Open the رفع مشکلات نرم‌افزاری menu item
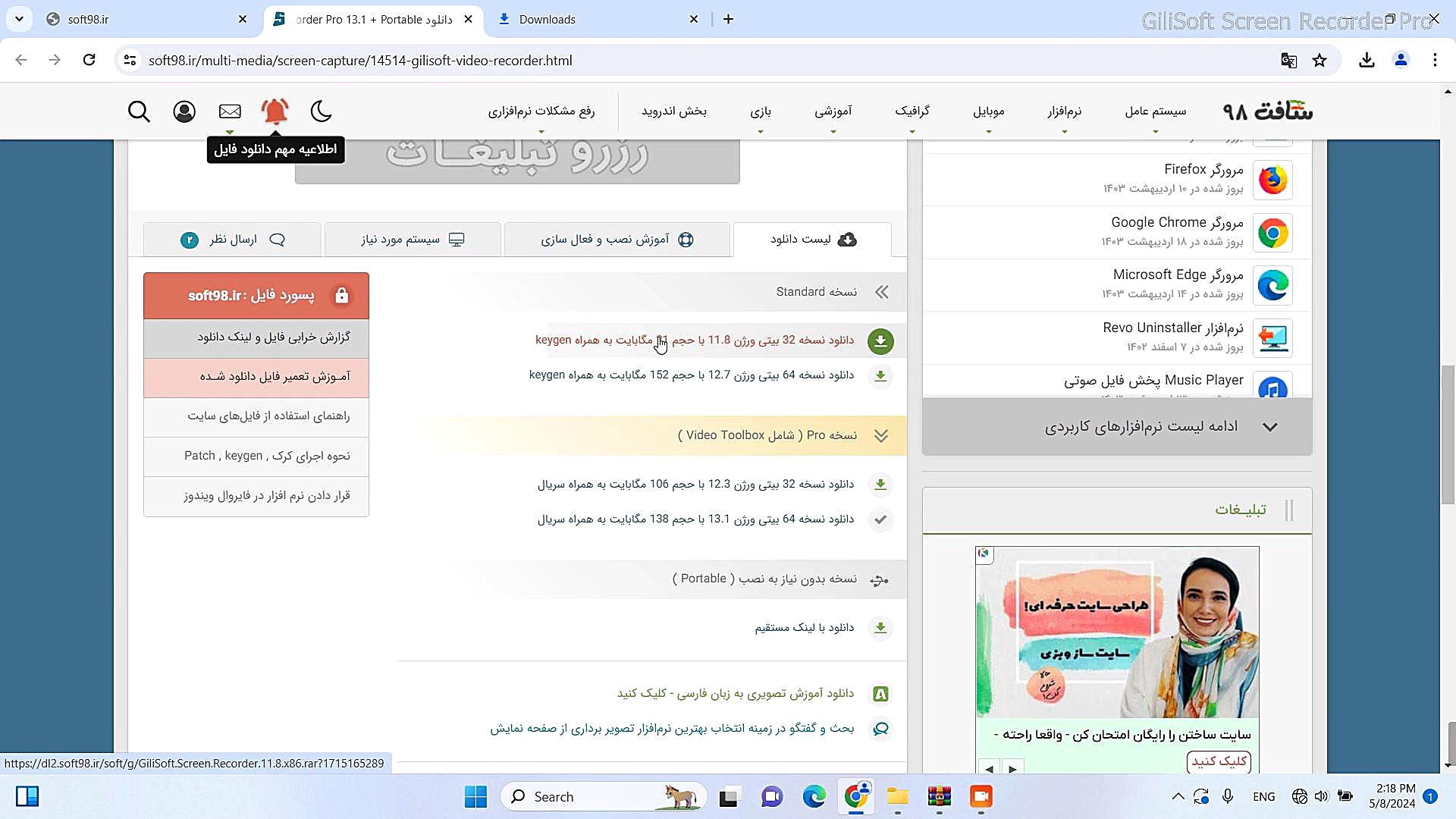 point(541,111)
